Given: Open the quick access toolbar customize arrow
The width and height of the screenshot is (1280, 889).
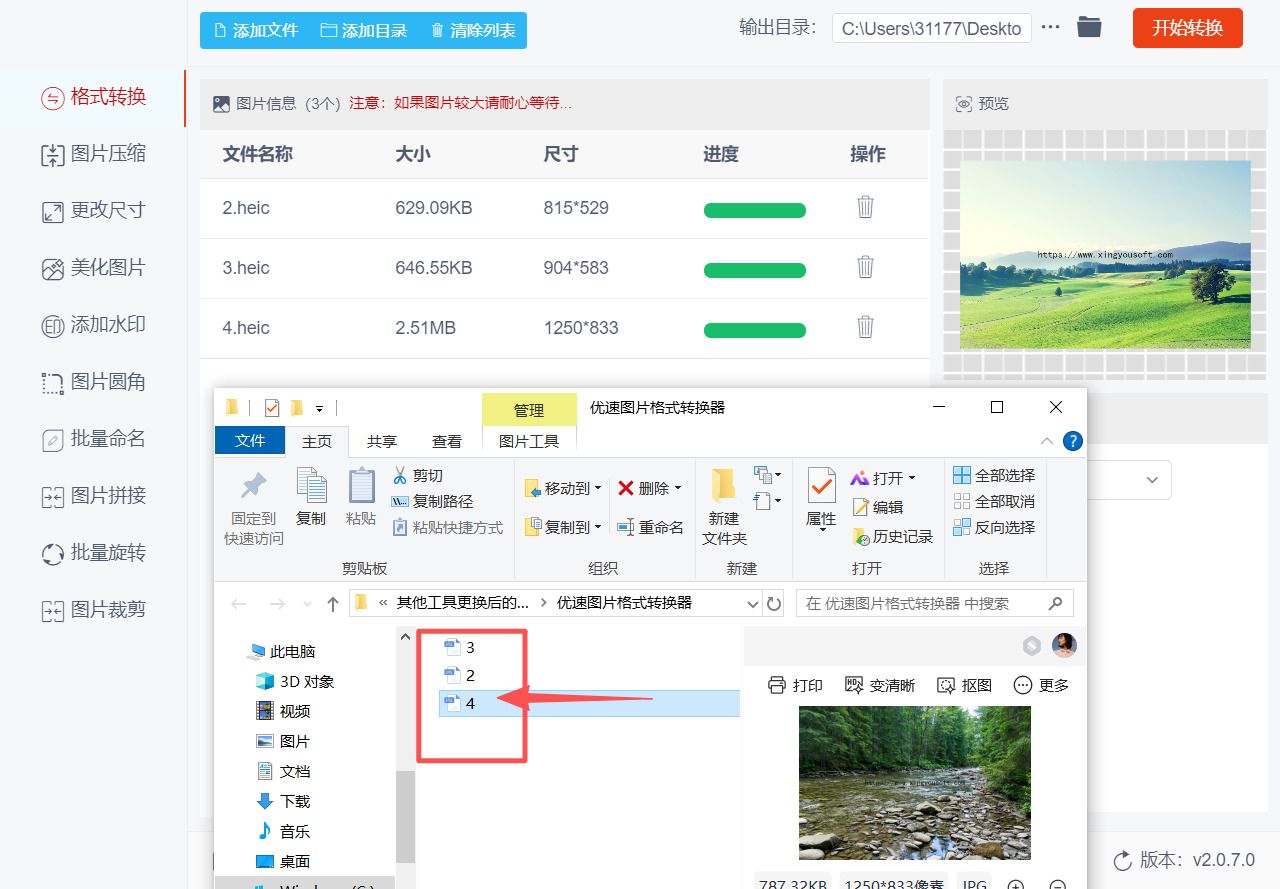Looking at the screenshot, I should pos(320,408).
